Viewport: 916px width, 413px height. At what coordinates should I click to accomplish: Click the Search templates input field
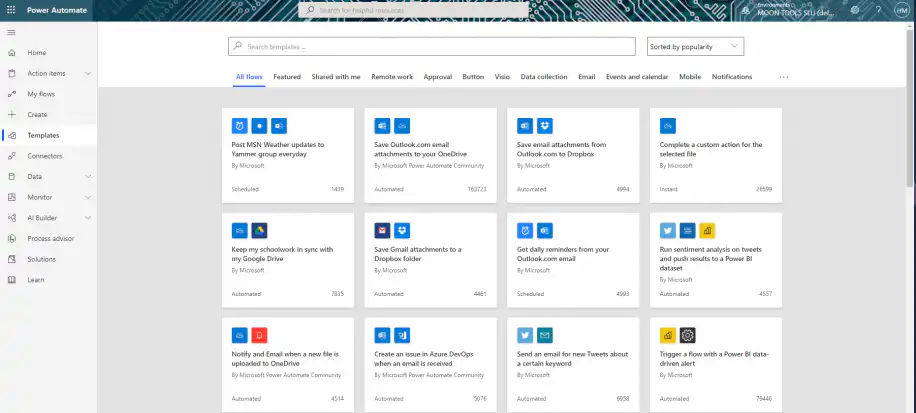432,47
